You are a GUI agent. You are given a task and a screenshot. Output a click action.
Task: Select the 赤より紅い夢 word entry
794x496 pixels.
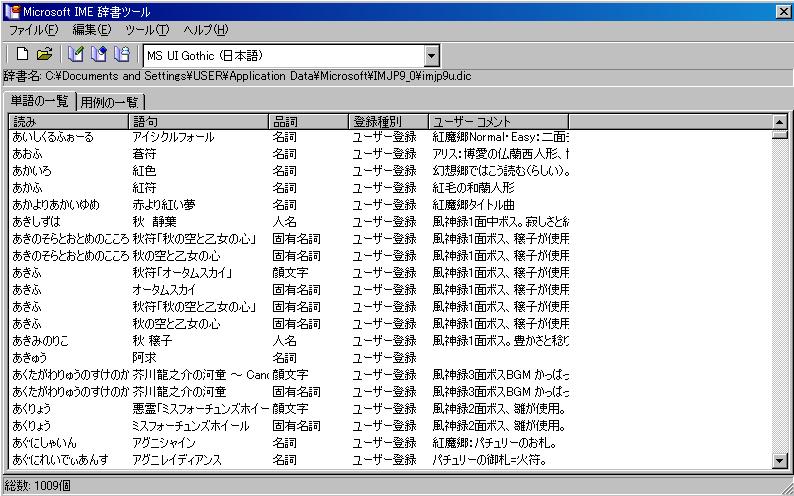pyautogui.click(x=164, y=205)
